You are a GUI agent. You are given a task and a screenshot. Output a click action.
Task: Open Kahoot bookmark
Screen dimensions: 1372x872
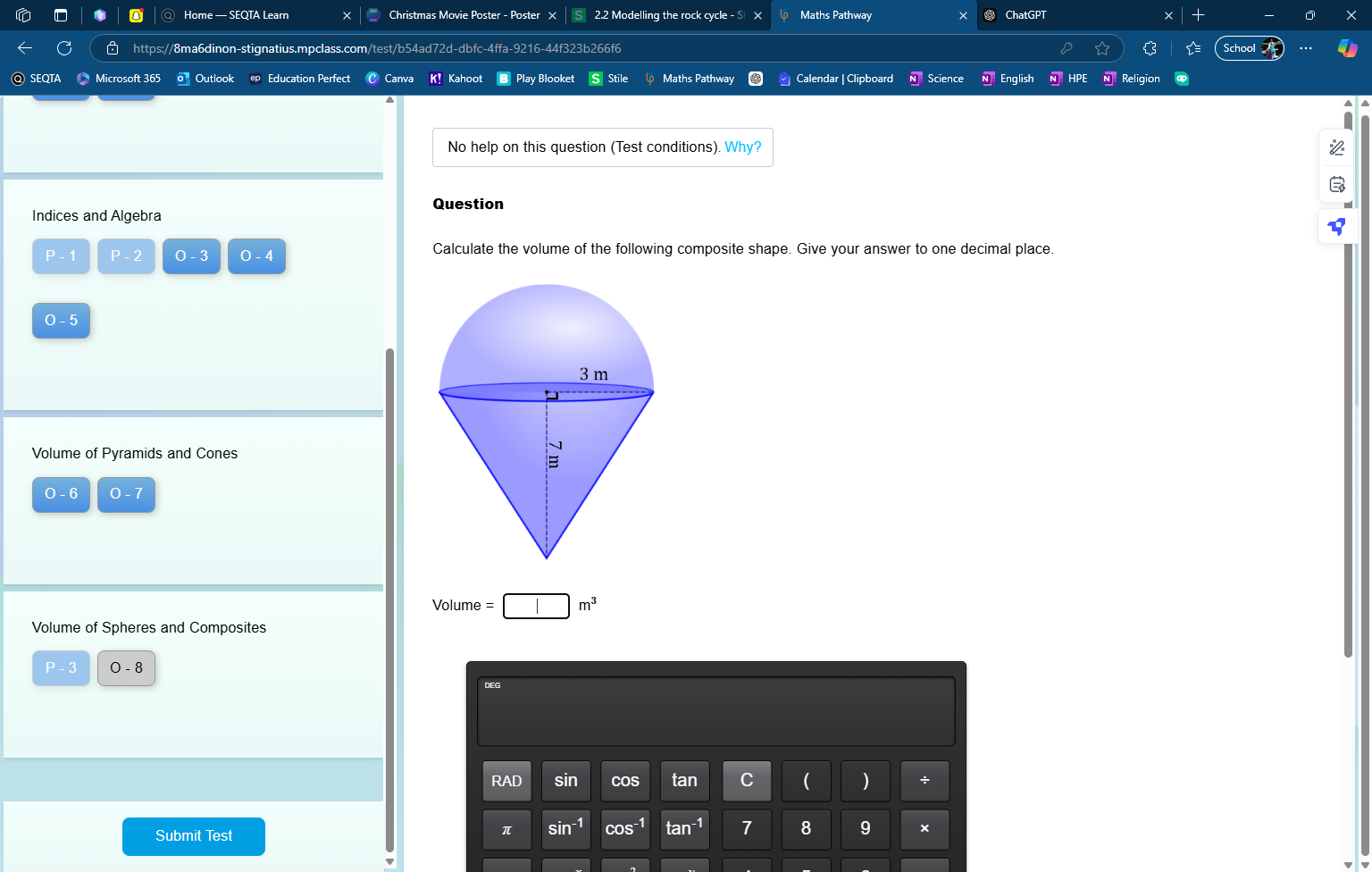(x=456, y=79)
